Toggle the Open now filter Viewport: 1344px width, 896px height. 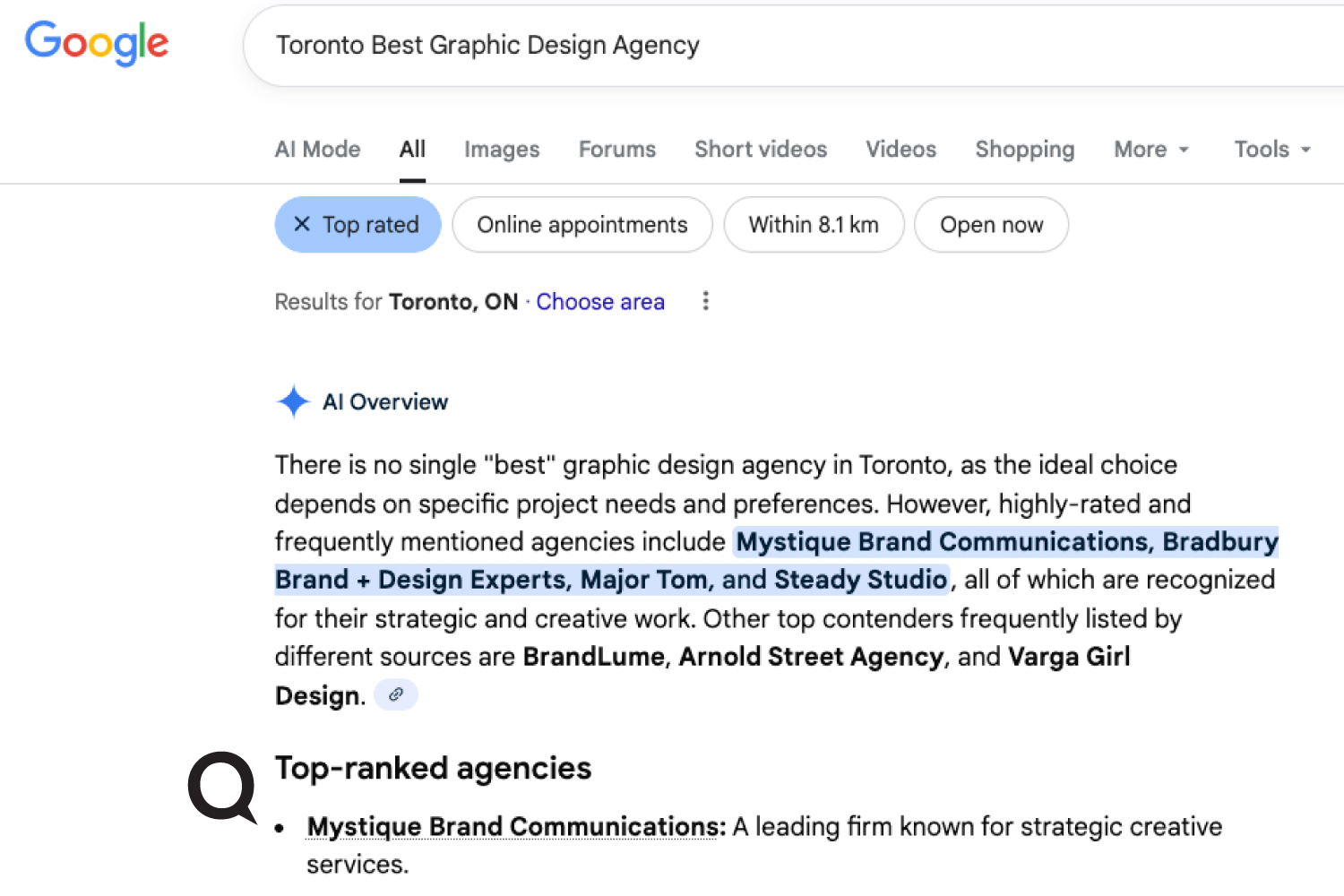point(991,225)
